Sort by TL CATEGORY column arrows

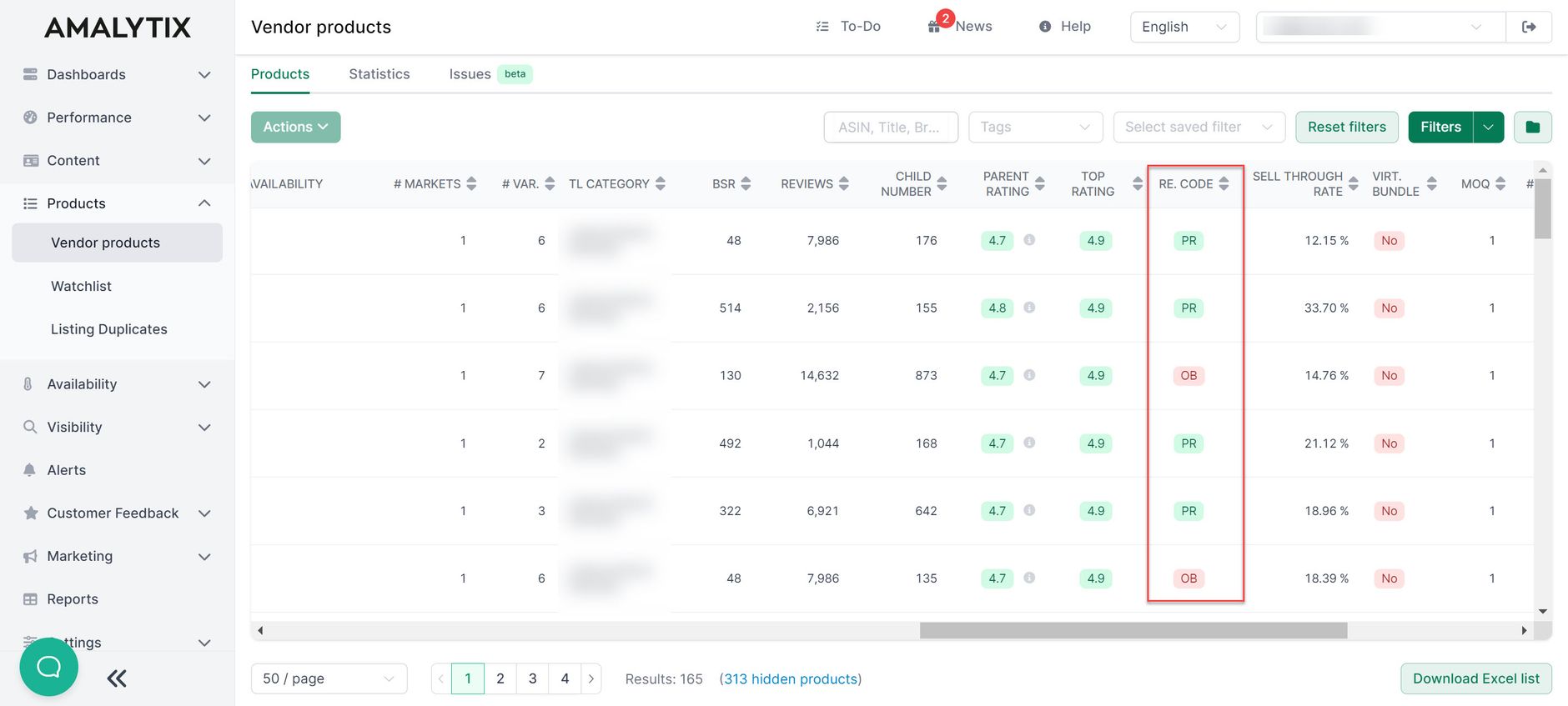coord(661,183)
